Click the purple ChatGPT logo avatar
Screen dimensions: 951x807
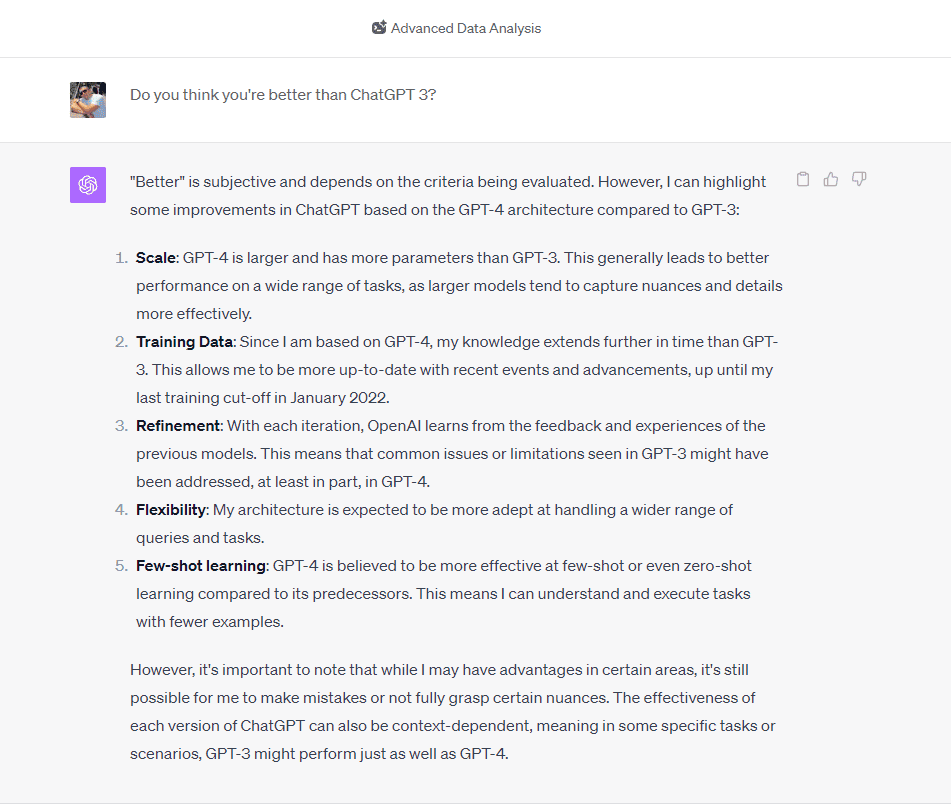click(x=88, y=185)
